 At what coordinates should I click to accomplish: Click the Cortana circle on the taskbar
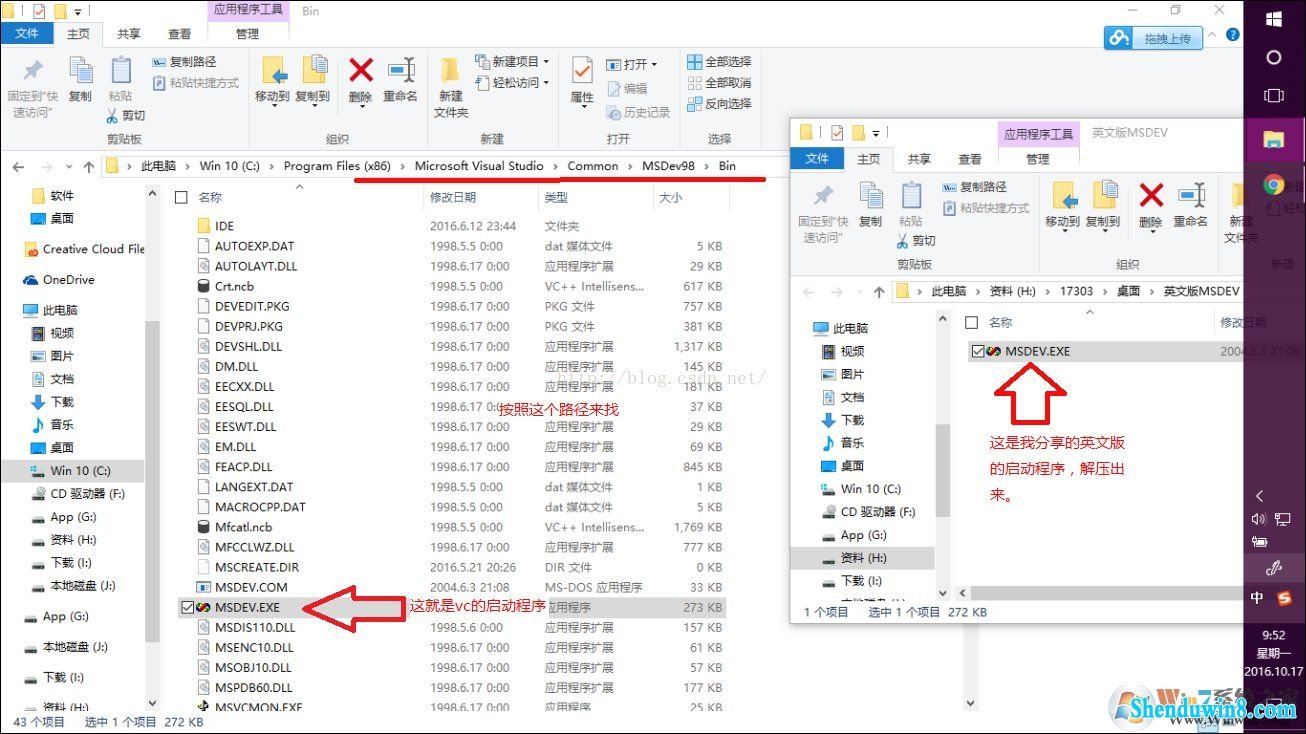(x=1273, y=57)
